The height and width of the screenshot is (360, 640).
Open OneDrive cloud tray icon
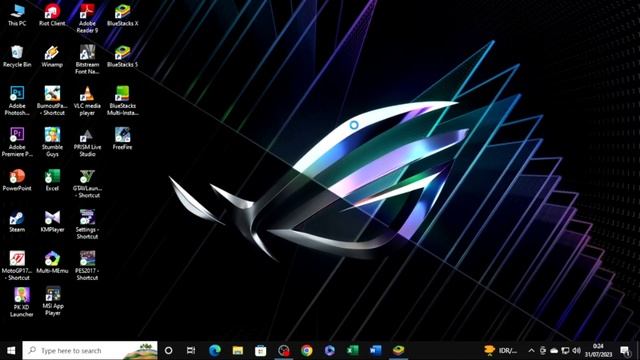(x=554, y=350)
